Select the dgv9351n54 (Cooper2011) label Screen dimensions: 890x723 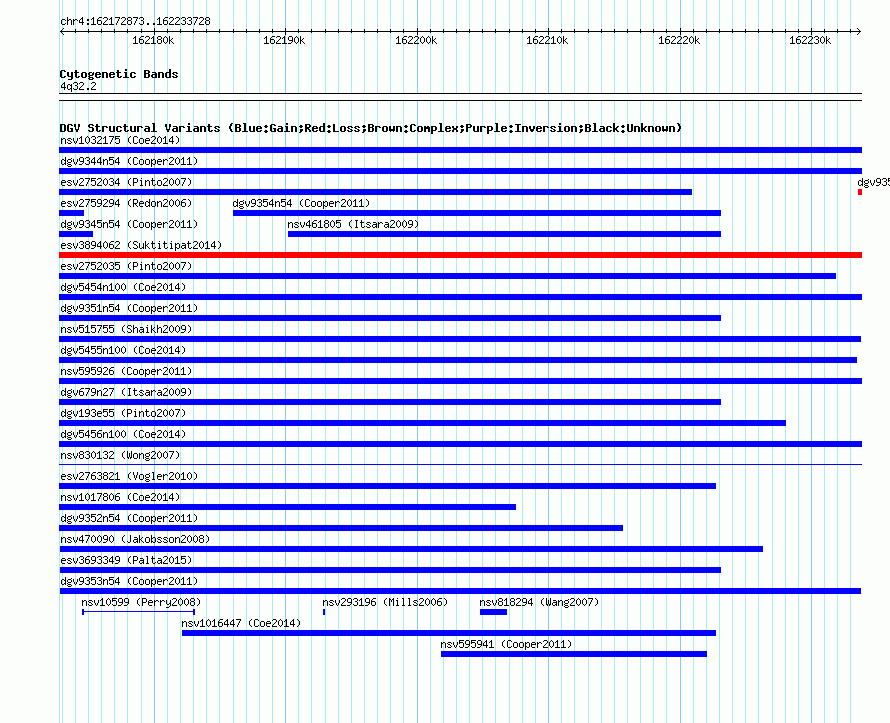[129, 308]
